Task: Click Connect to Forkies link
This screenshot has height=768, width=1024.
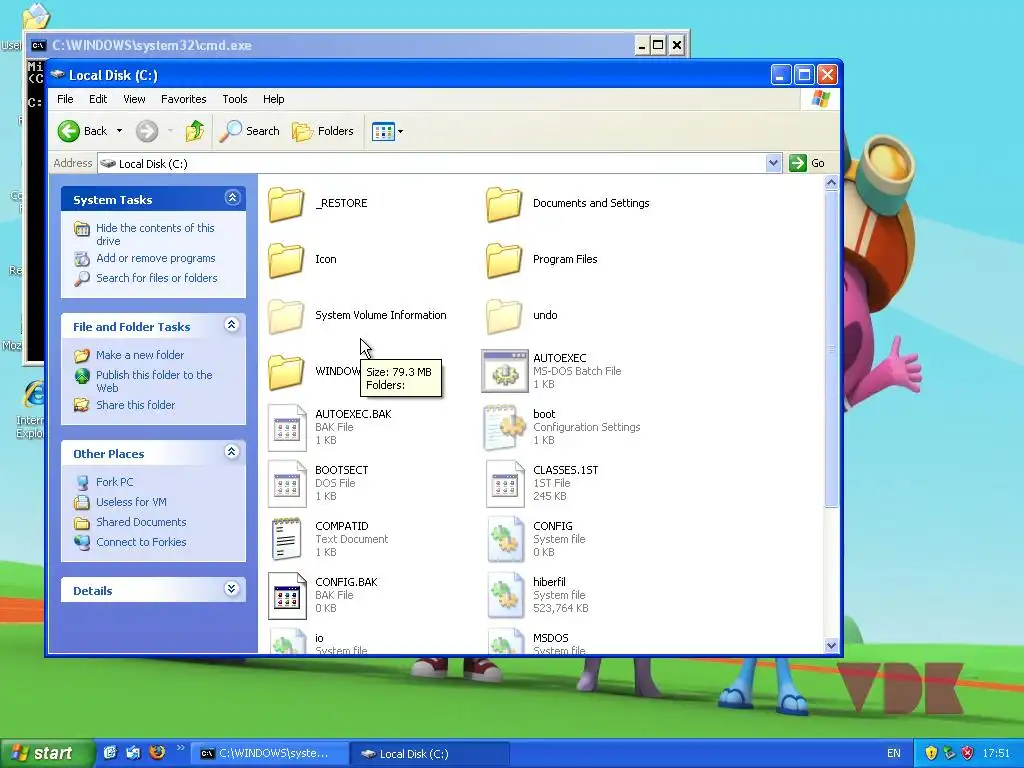Action: (141, 543)
